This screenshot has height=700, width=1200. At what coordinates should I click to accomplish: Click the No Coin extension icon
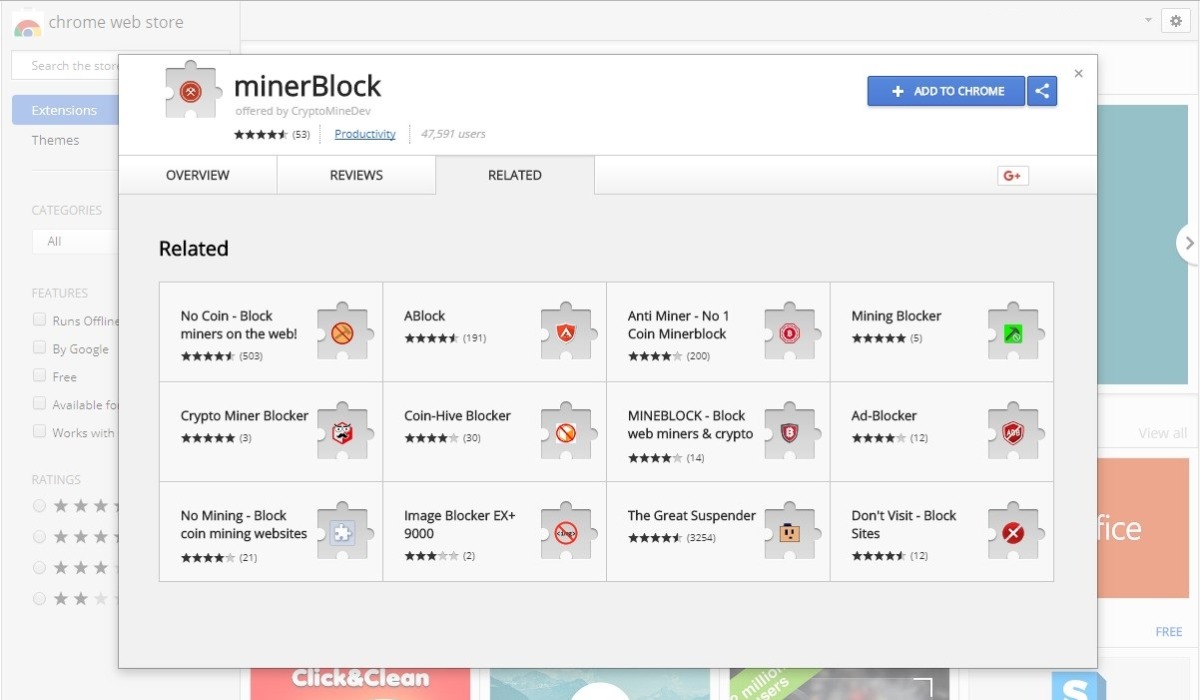pos(343,333)
